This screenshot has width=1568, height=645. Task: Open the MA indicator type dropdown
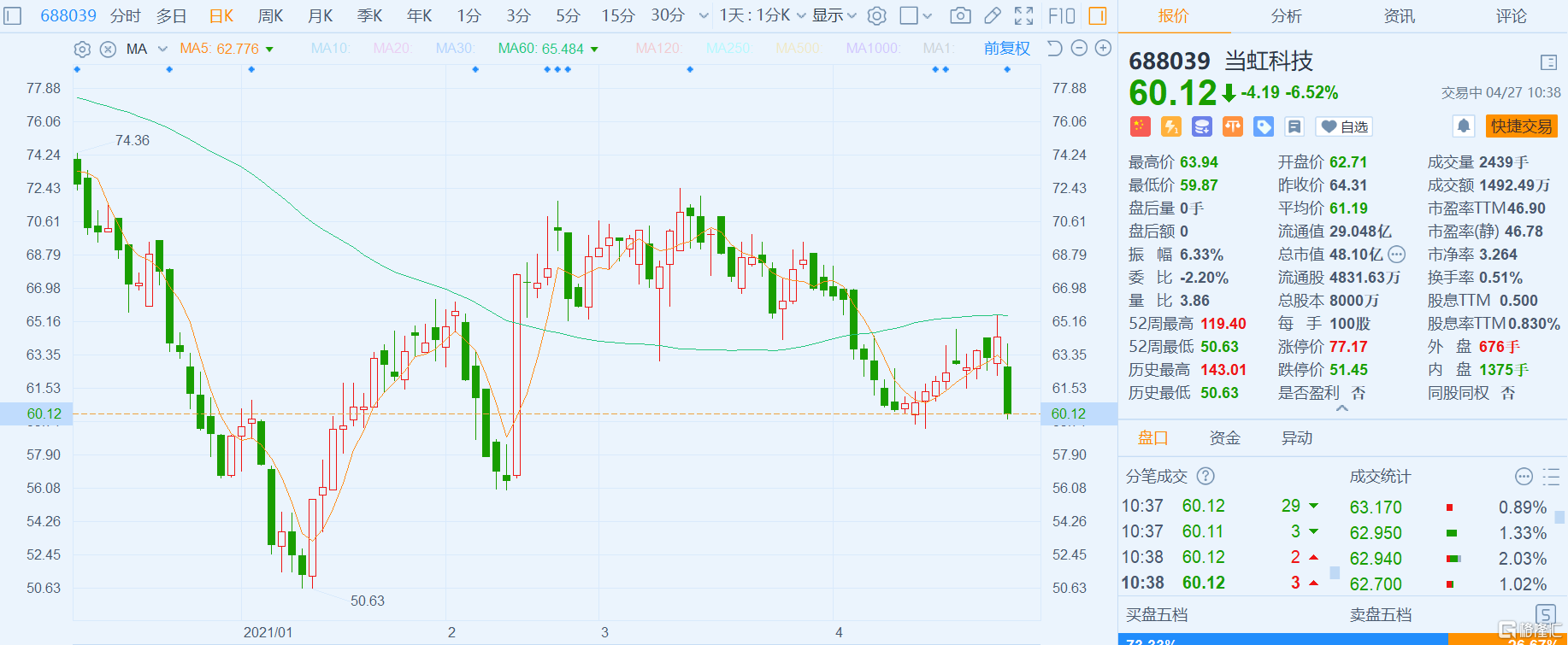[x=162, y=49]
